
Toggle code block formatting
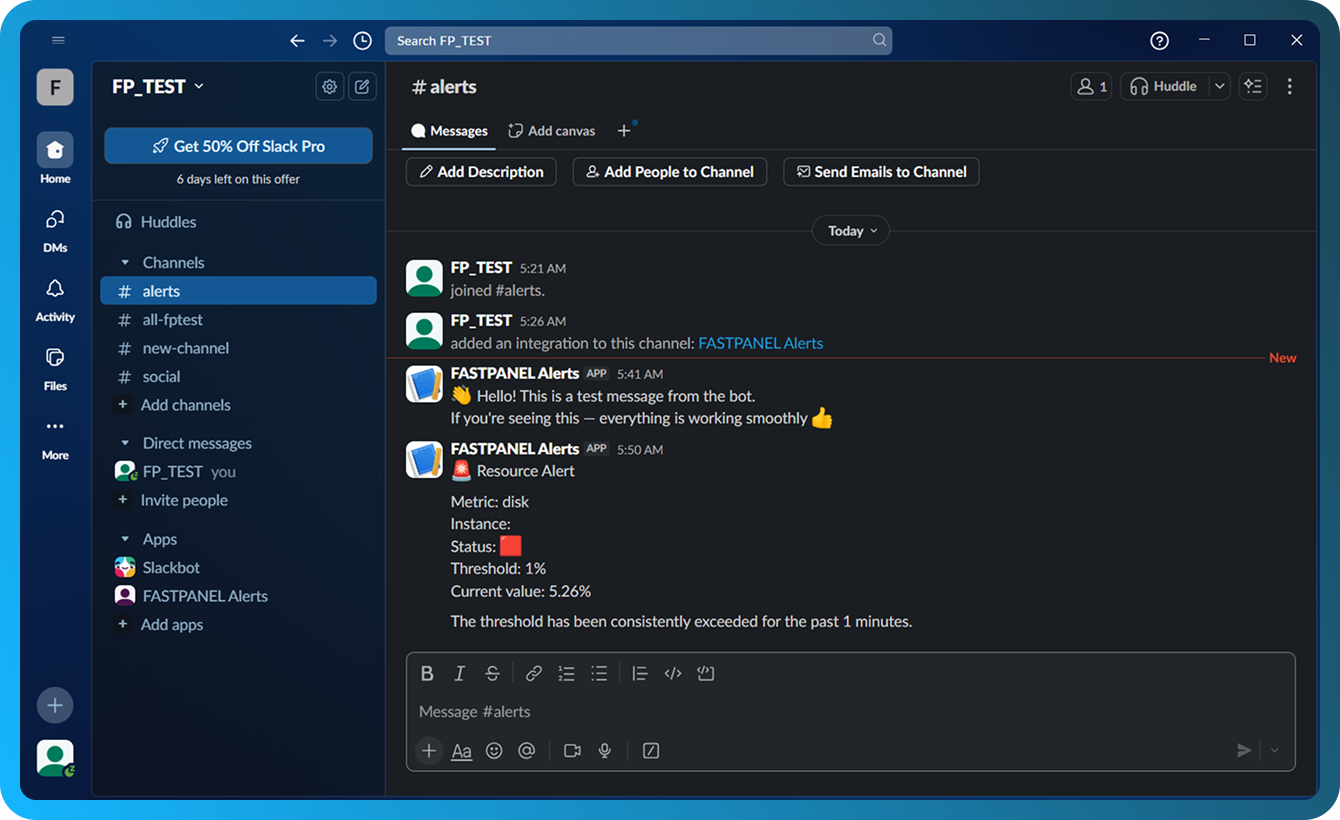(x=706, y=674)
